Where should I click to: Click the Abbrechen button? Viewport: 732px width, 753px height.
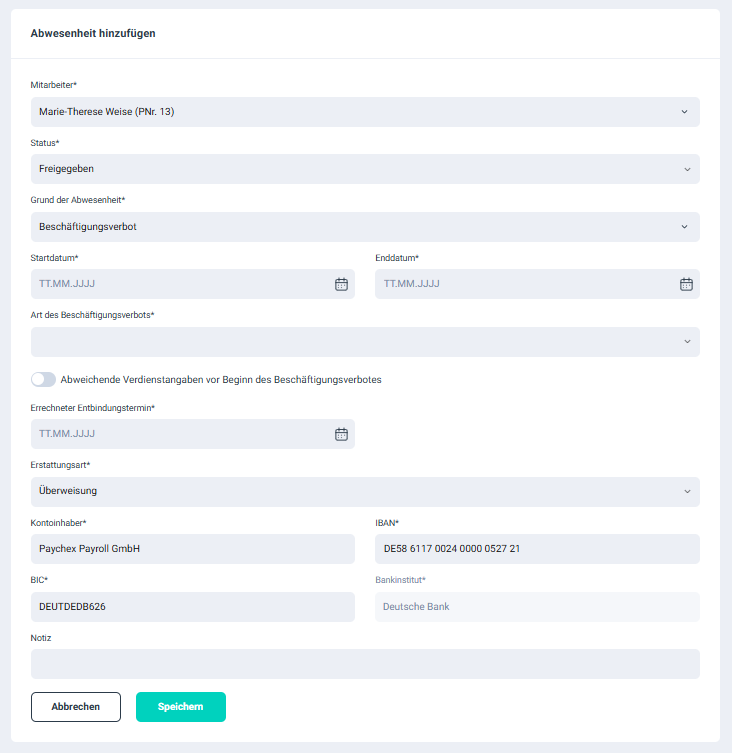point(76,707)
